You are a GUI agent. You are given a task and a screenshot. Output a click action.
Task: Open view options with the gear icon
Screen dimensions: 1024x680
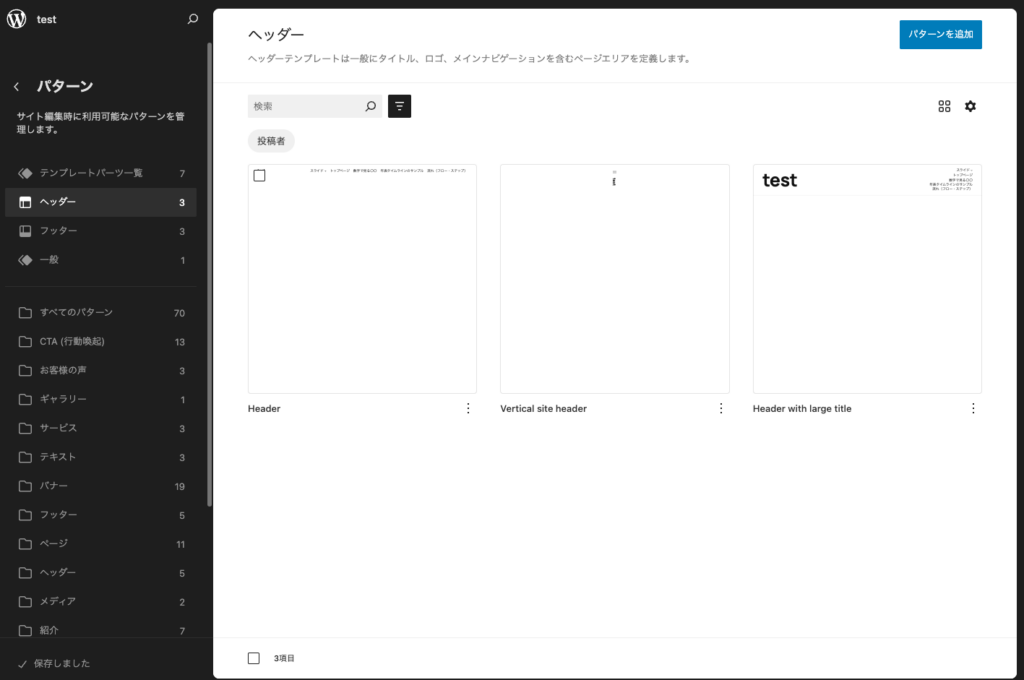click(x=970, y=106)
